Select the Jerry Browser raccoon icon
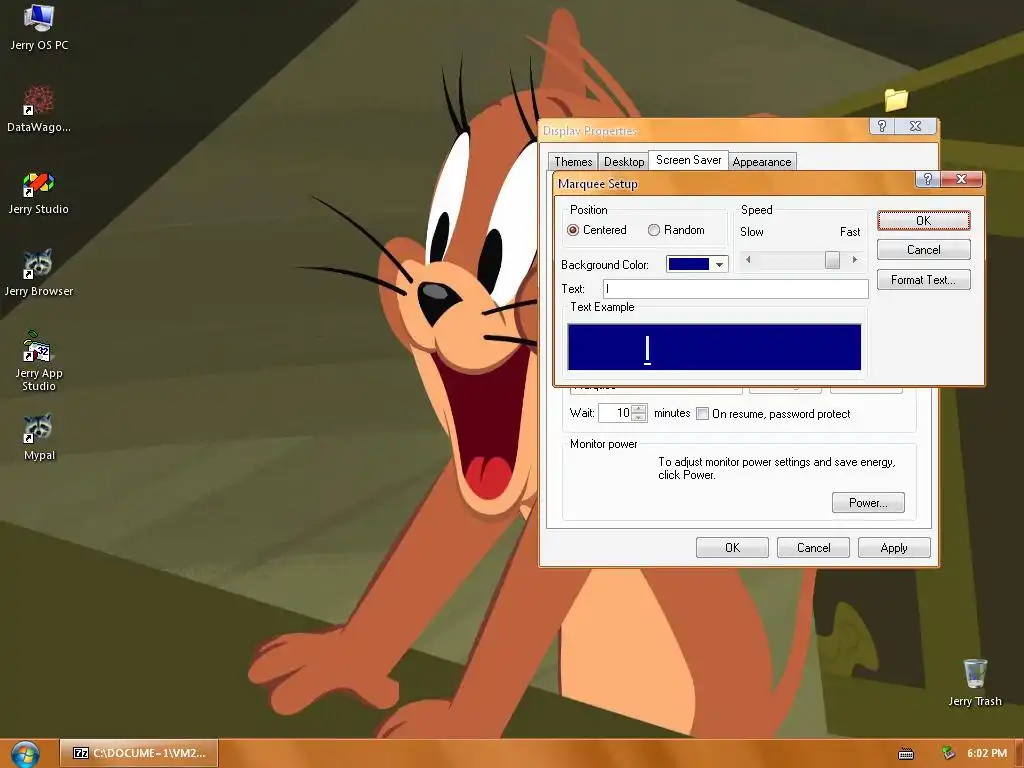The height and width of the screenshot is (768, 1024). pos(39,273)
